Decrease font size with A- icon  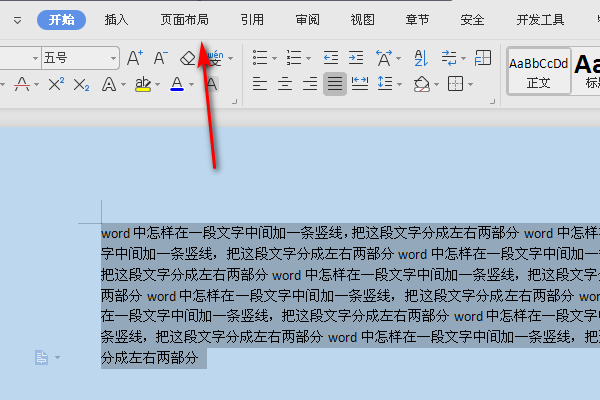161,58
